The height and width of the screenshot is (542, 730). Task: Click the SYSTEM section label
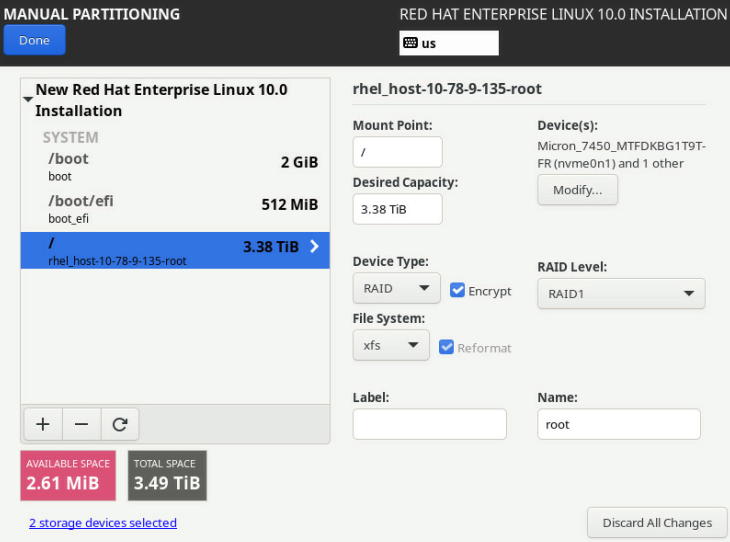(x=71, y=137)
